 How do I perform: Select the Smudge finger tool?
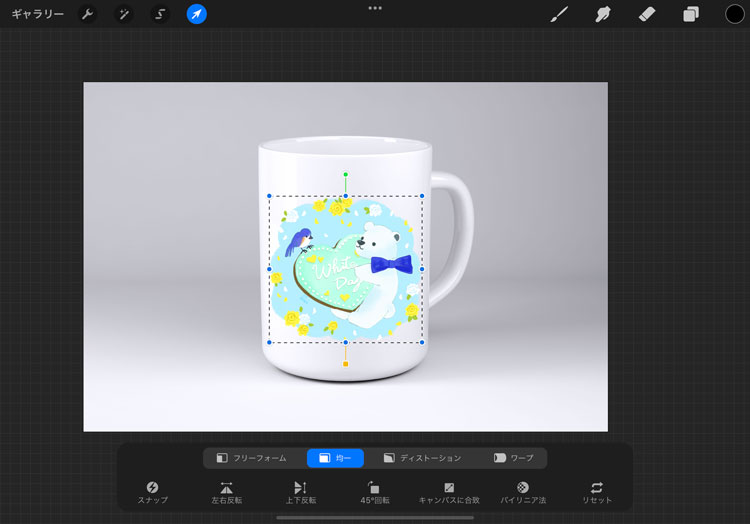coord(603,14)
